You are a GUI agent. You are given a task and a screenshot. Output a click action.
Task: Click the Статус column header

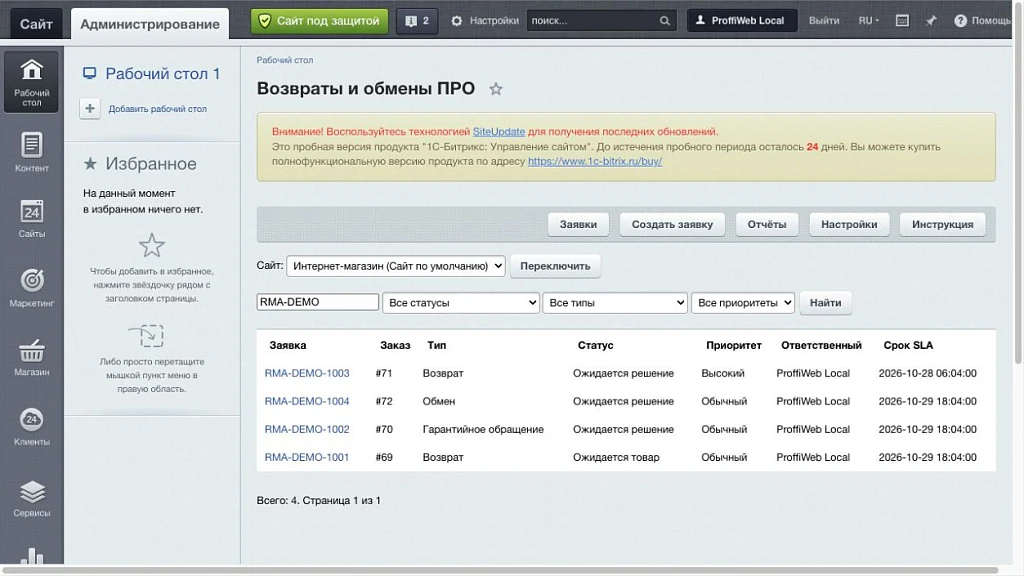click(596, 345)
